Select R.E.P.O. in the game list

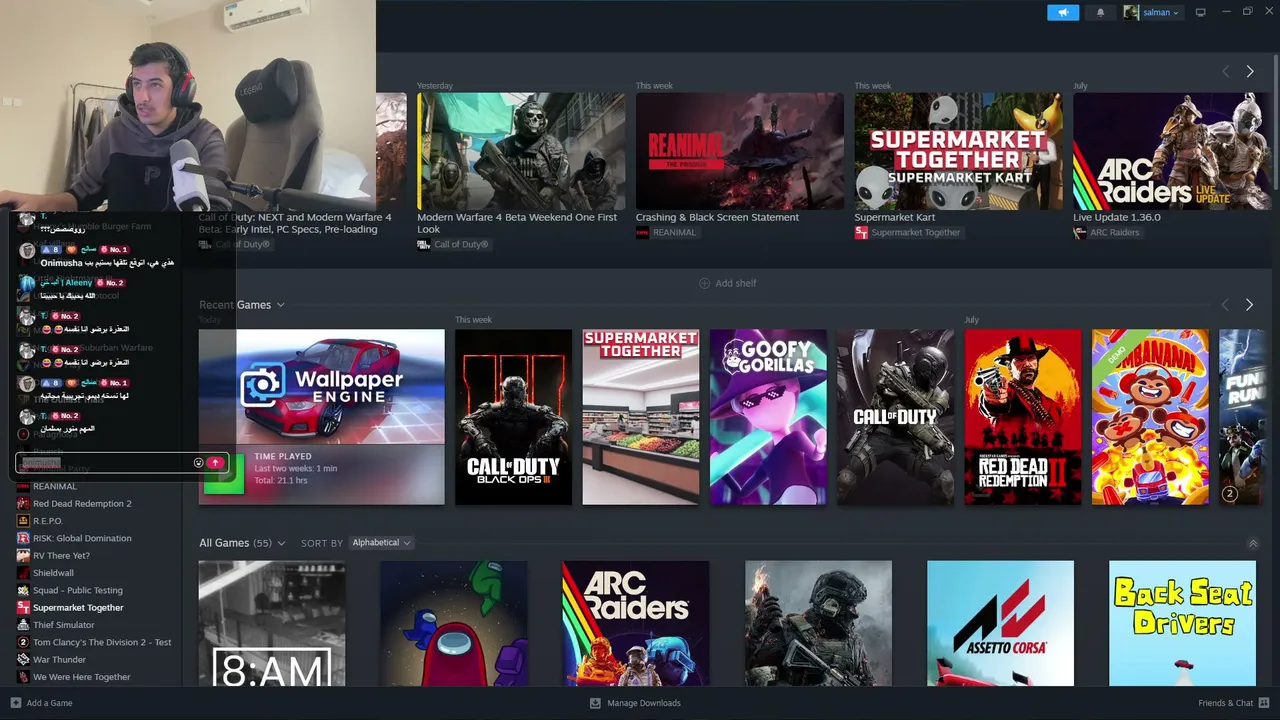[48, 521]
